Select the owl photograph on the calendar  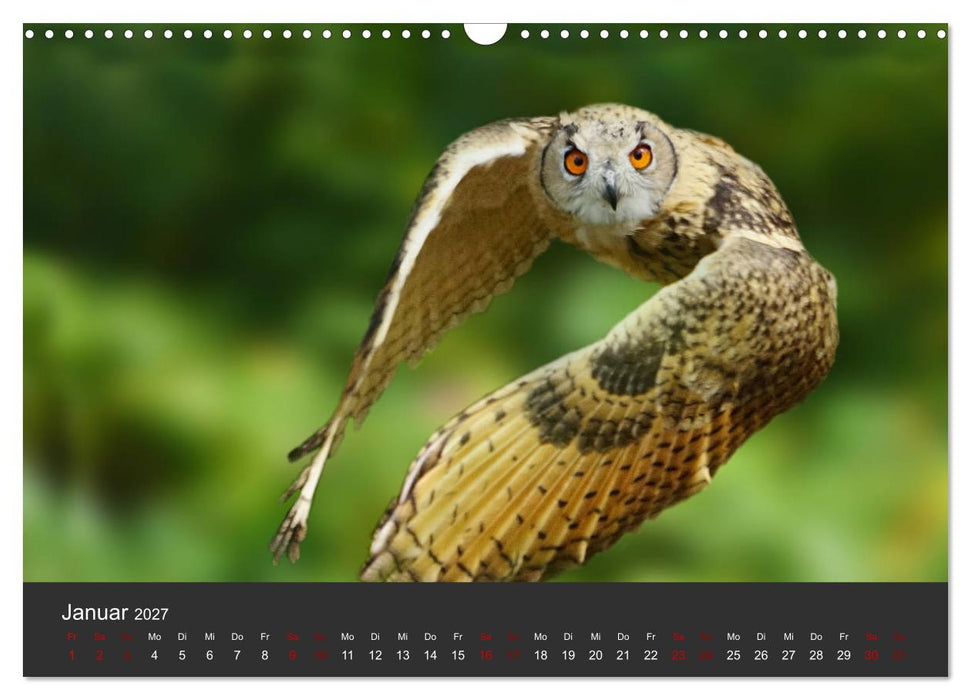[x=486, y=303]
